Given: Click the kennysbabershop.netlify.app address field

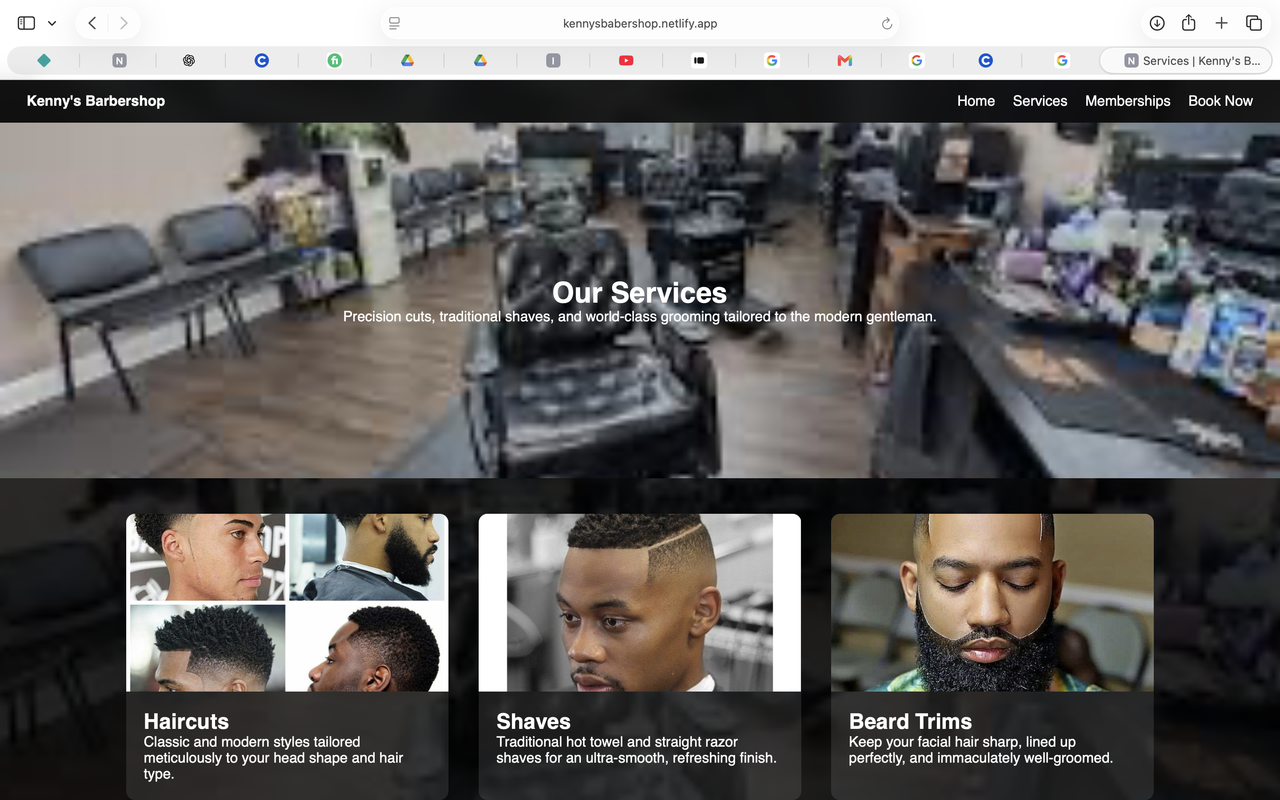Looking at the screenshot, I should (640, 23).
